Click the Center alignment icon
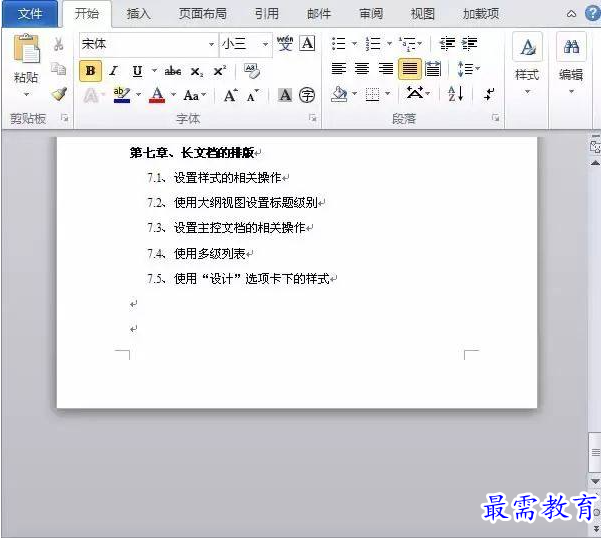The height and width of the screenshot is (539, 605). point(362,69)
